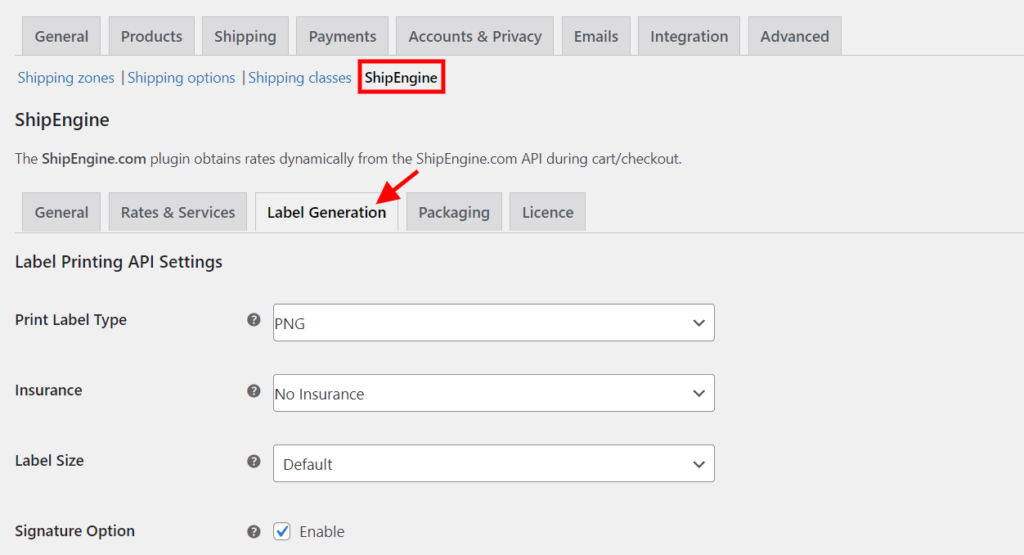Uncheck the Signature Option Enable checkbox

(x=282, y=531)
